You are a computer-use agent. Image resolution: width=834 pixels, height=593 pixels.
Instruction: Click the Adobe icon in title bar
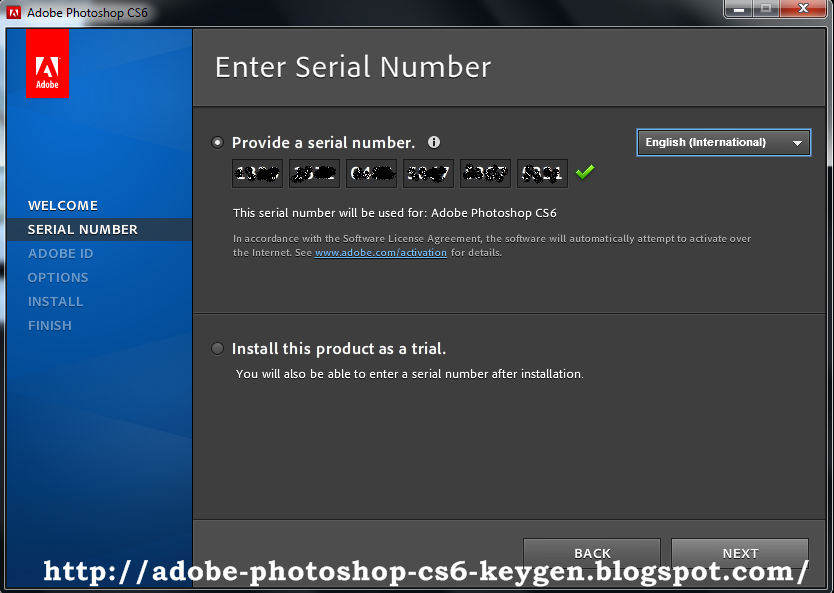click(13, 12)
